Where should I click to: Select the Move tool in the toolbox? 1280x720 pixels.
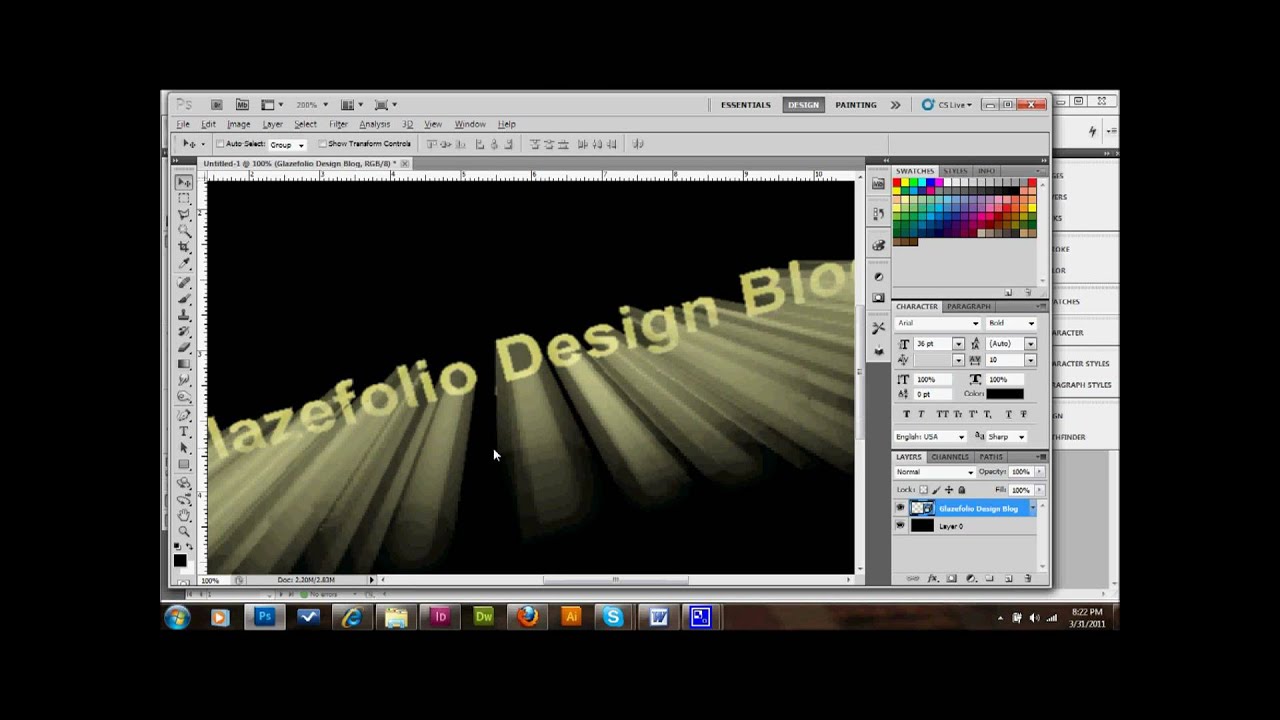tap(184, 183)
